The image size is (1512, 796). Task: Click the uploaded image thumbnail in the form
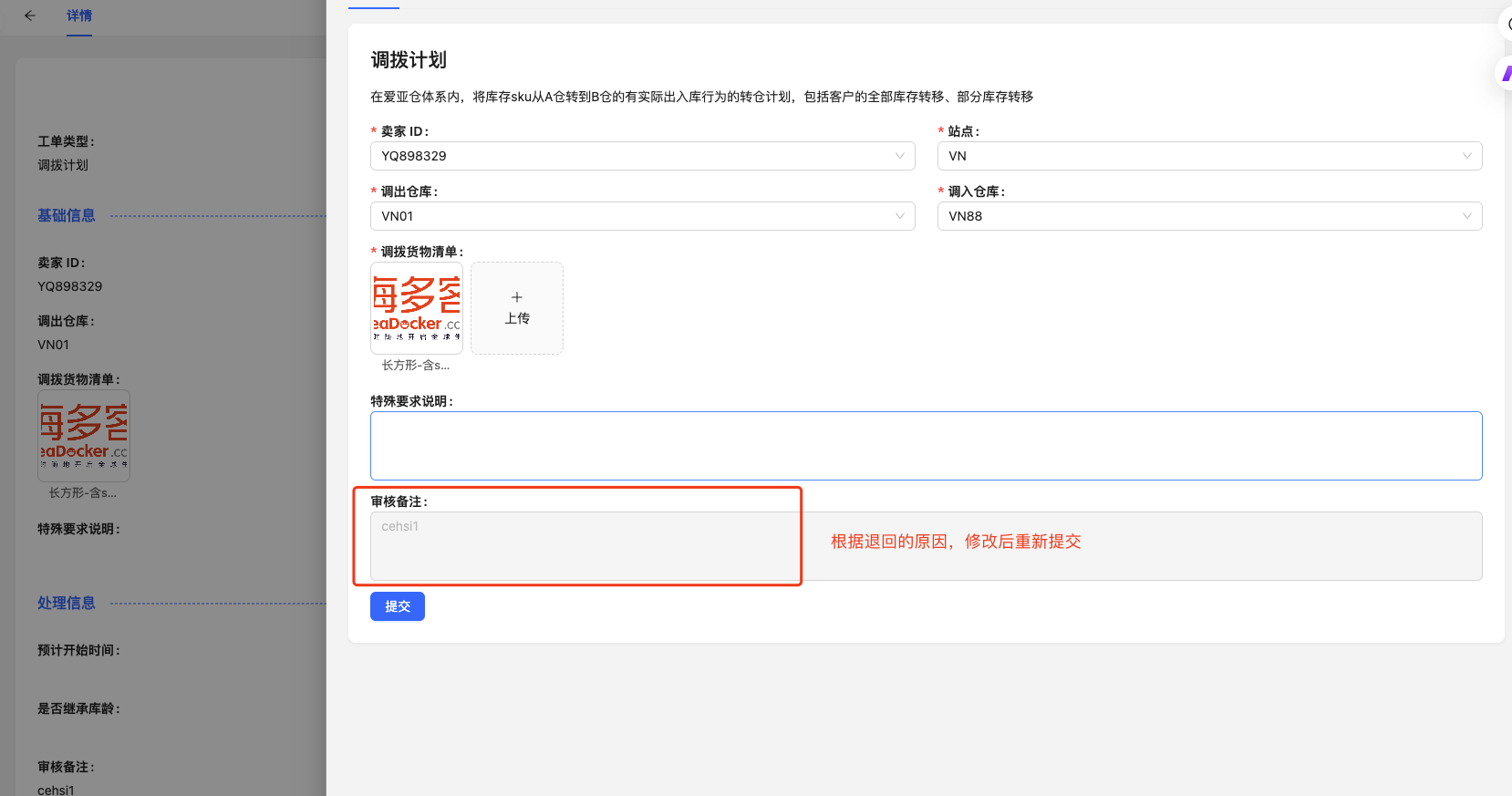click(x=417, y=308)
